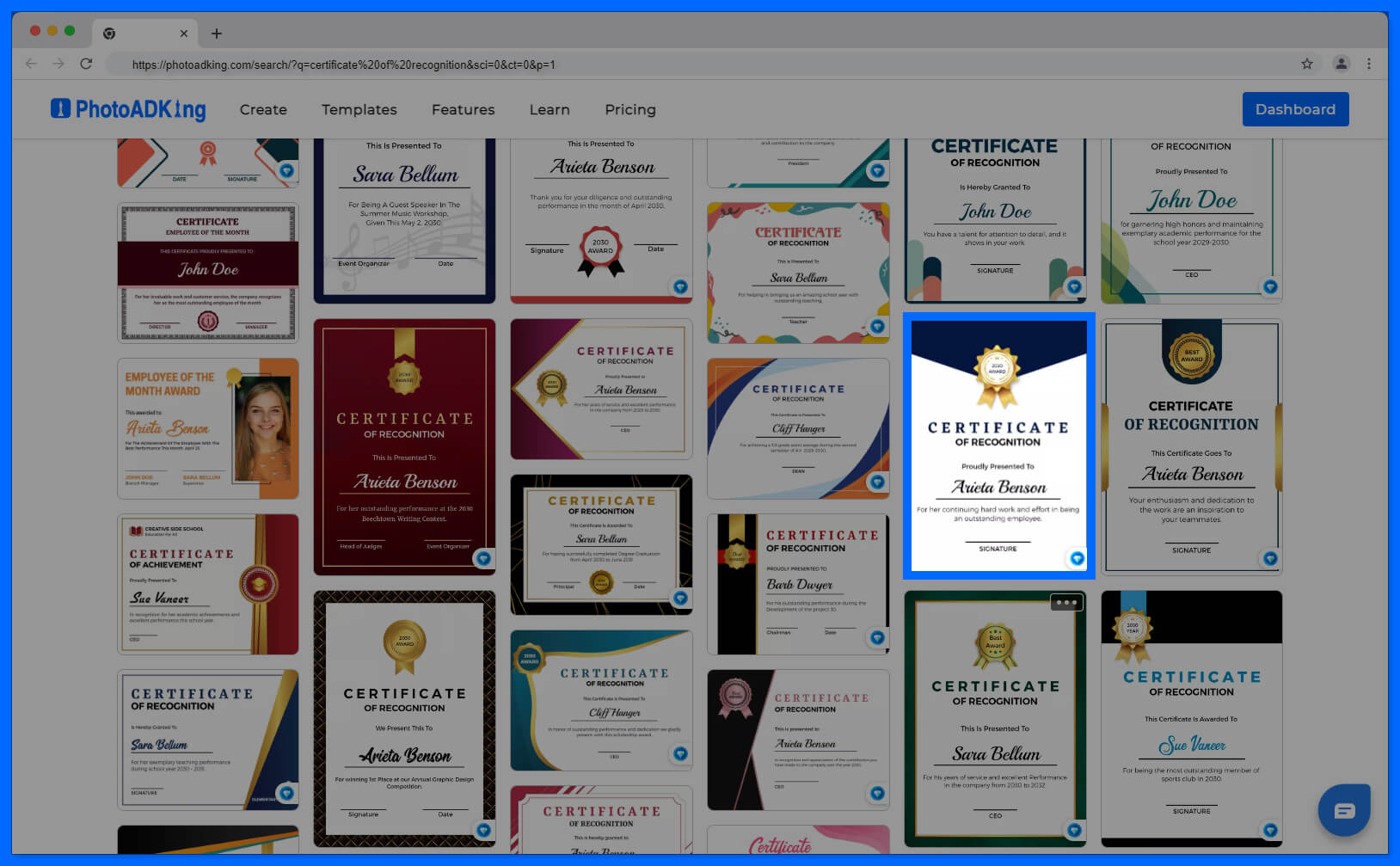1400x866 pixels.
Task: Select the Templates menu item
Action: (359, 109)
